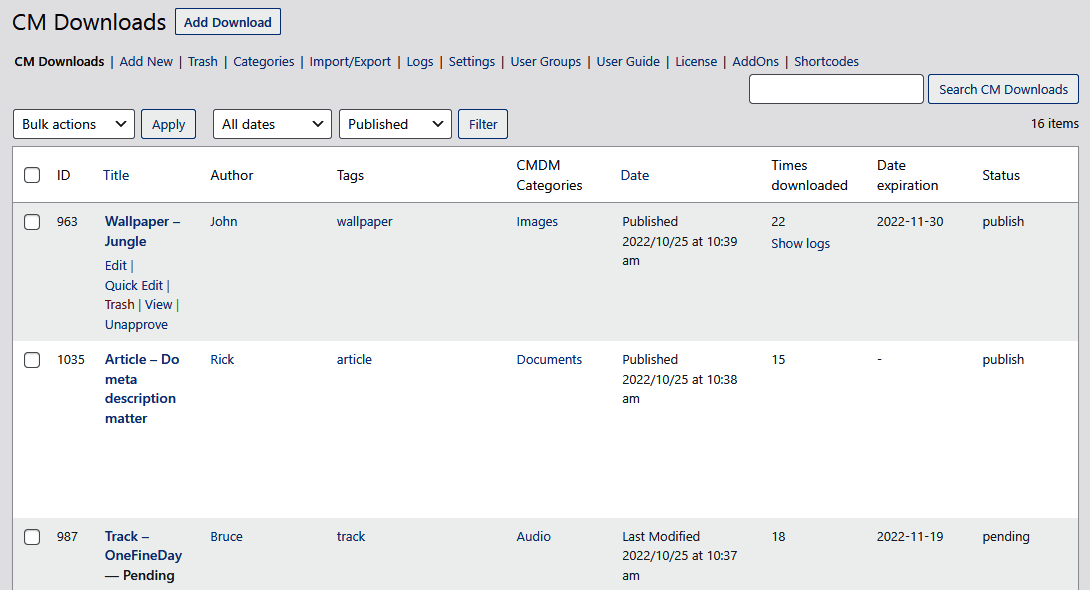The height and width of the screenshot is (590, 1090).
Task: Select the checkbox for Article row 1035
Action: pos(32,360)
